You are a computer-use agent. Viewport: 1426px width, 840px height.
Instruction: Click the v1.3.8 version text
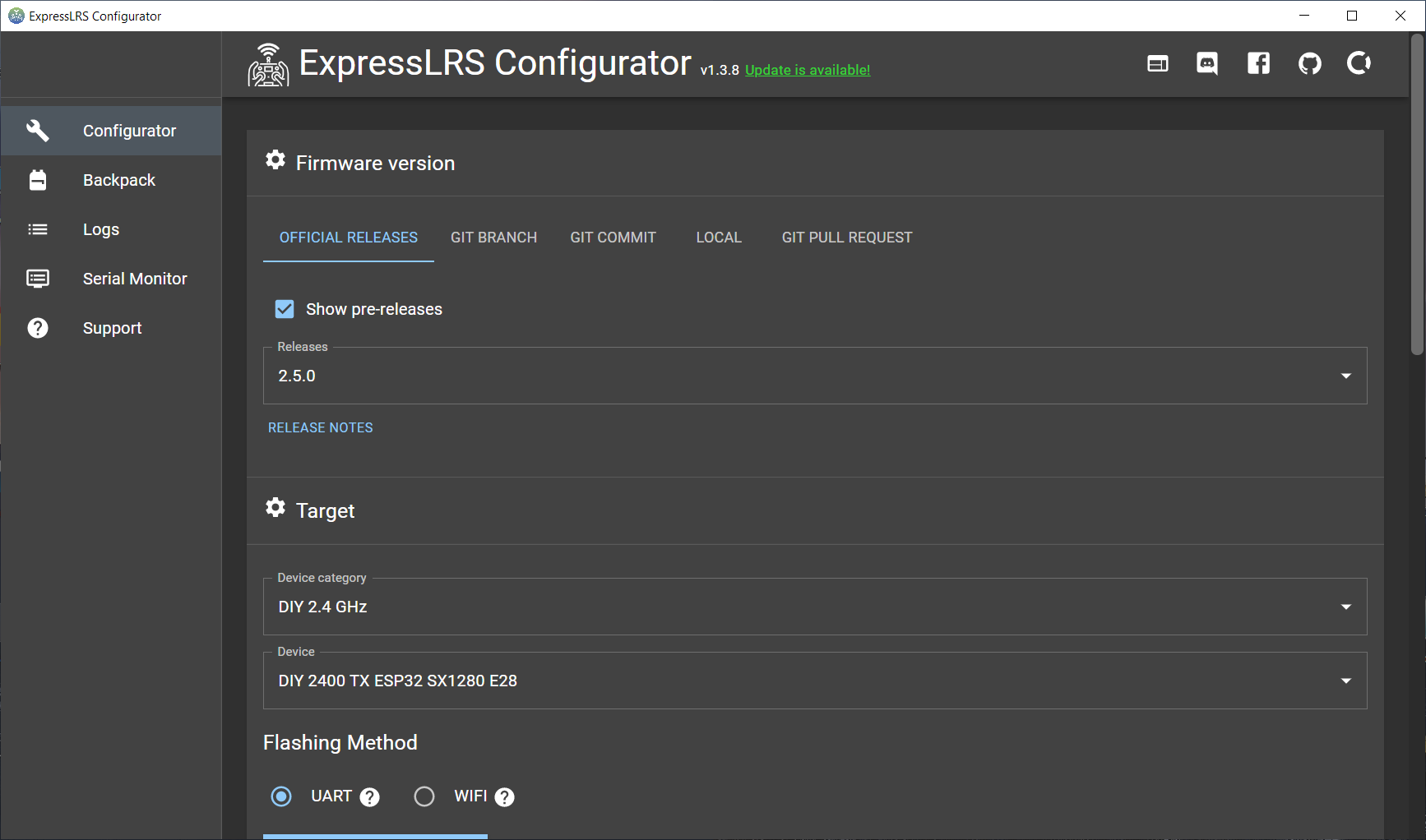coord(720,71)
